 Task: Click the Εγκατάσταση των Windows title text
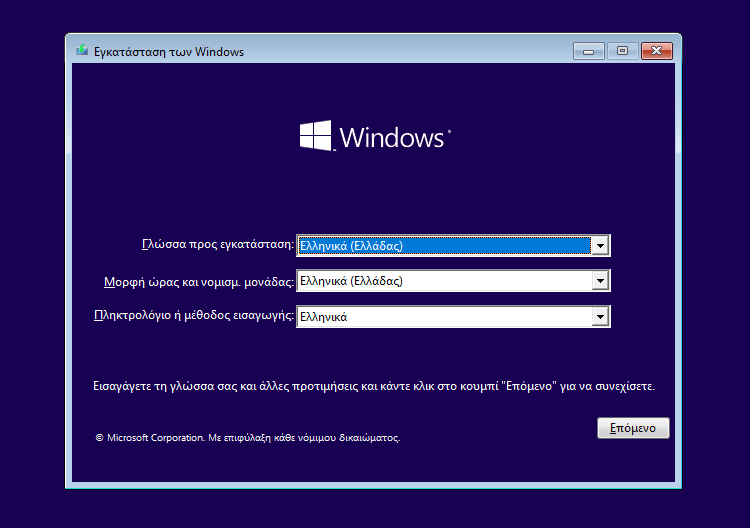(x=169, y=52)
